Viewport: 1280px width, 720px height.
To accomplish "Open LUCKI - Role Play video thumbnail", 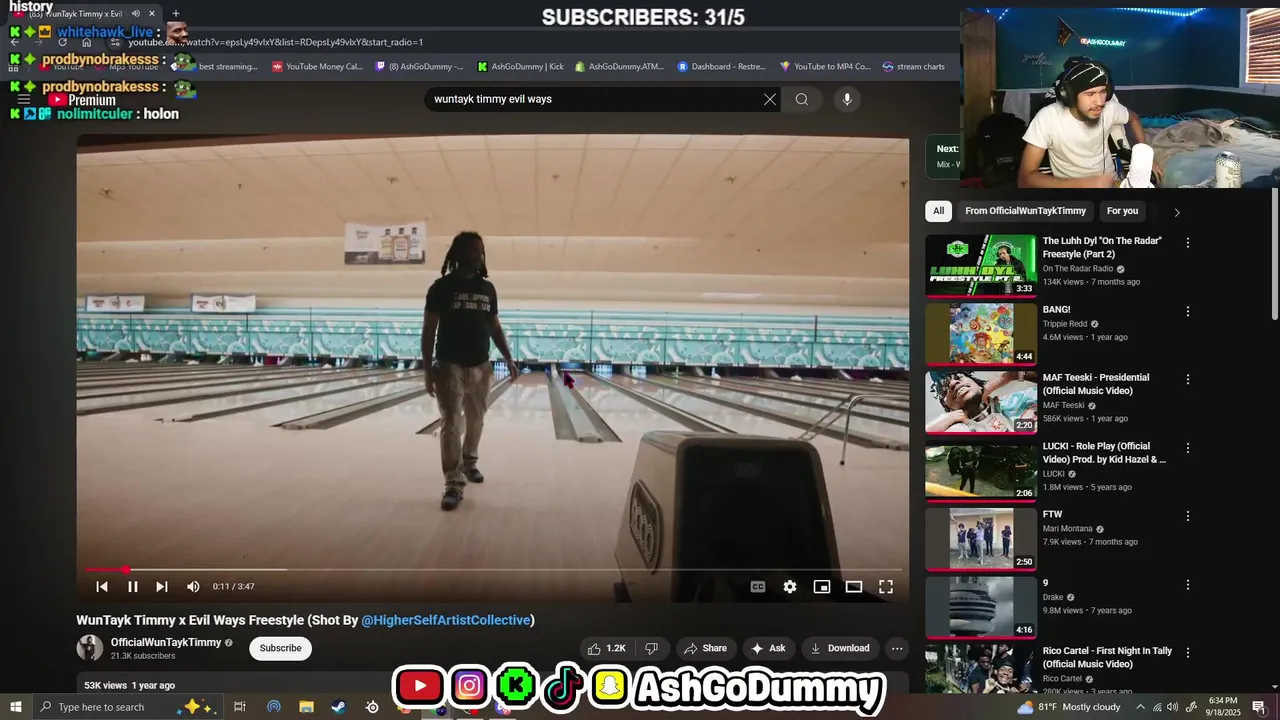I will pyautogui.click(x=981, y=470).
